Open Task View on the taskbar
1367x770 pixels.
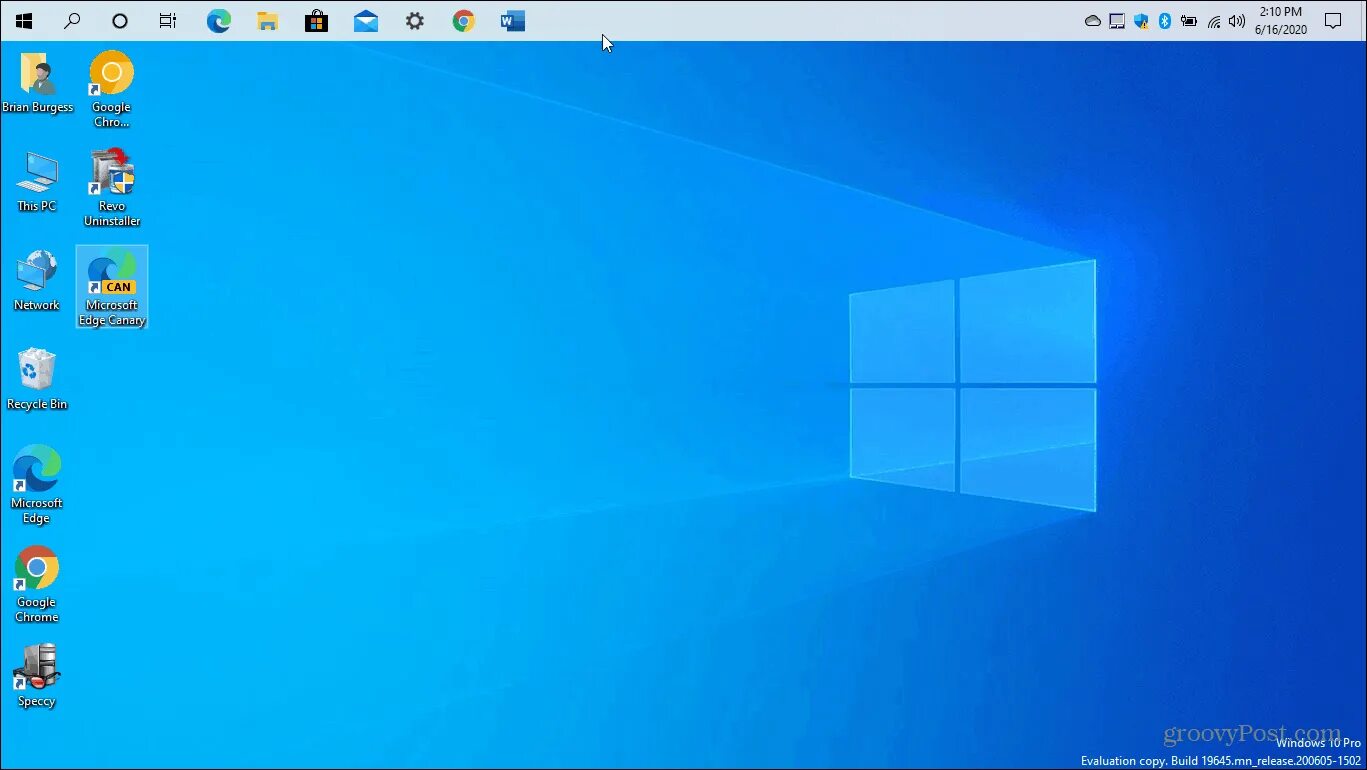pos(168,21)
